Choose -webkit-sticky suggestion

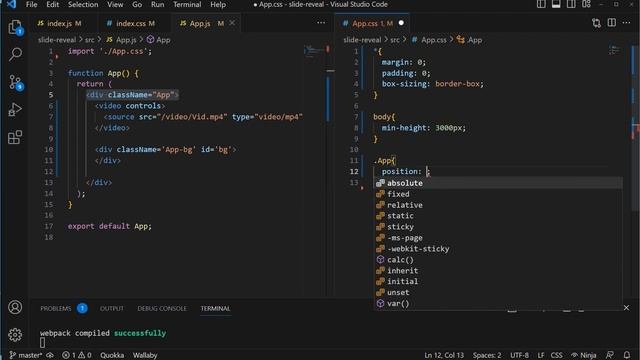pyautogui.click(x=498, y=249)
